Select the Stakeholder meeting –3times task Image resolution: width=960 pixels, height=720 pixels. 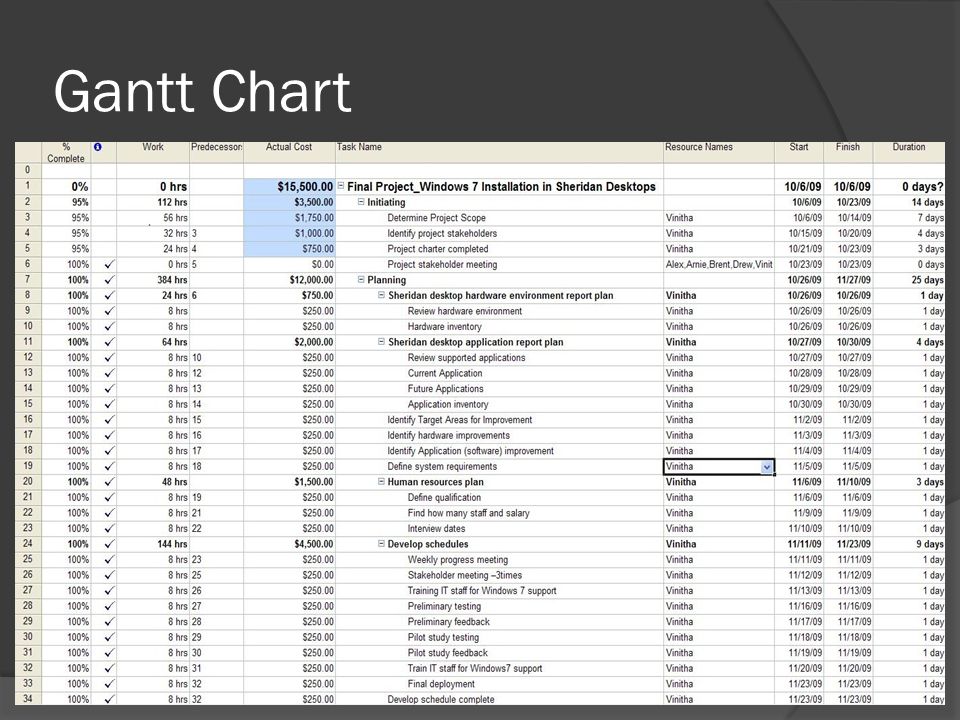[x=465, y=576]
